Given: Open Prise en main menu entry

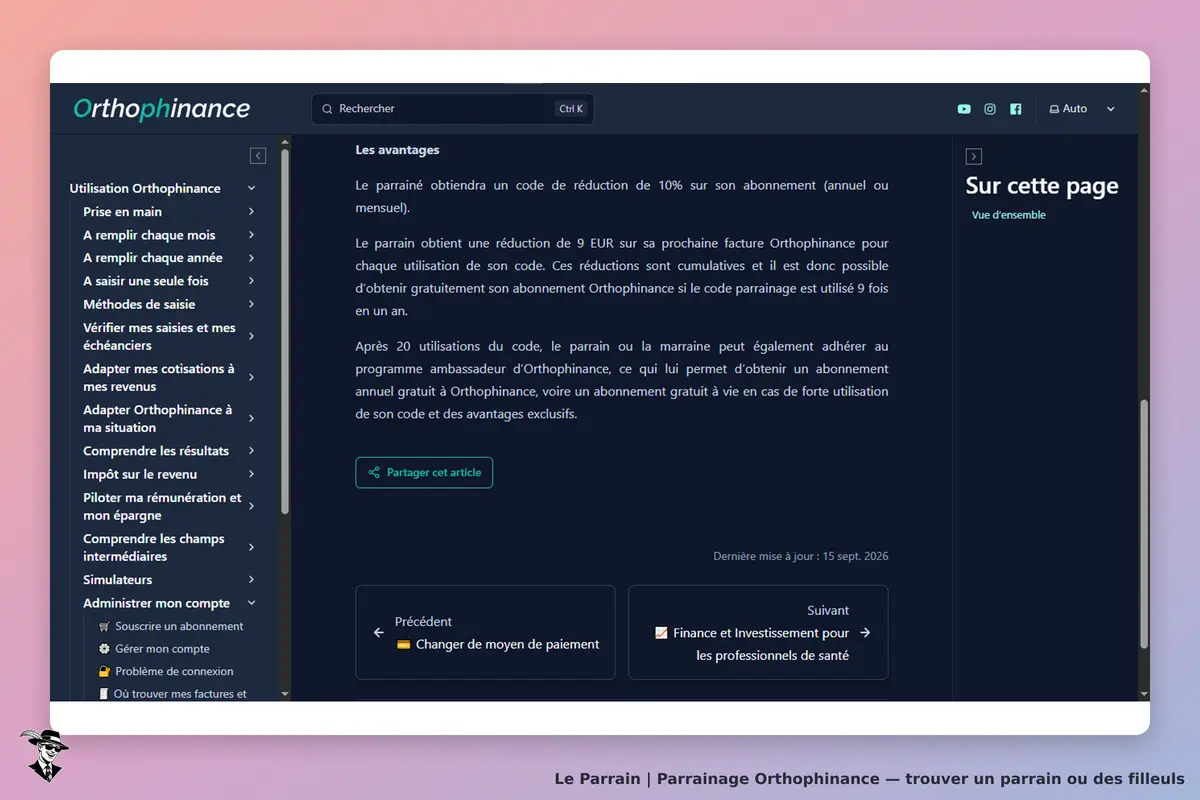Looking at the screenshot, I should coord(122,212).
